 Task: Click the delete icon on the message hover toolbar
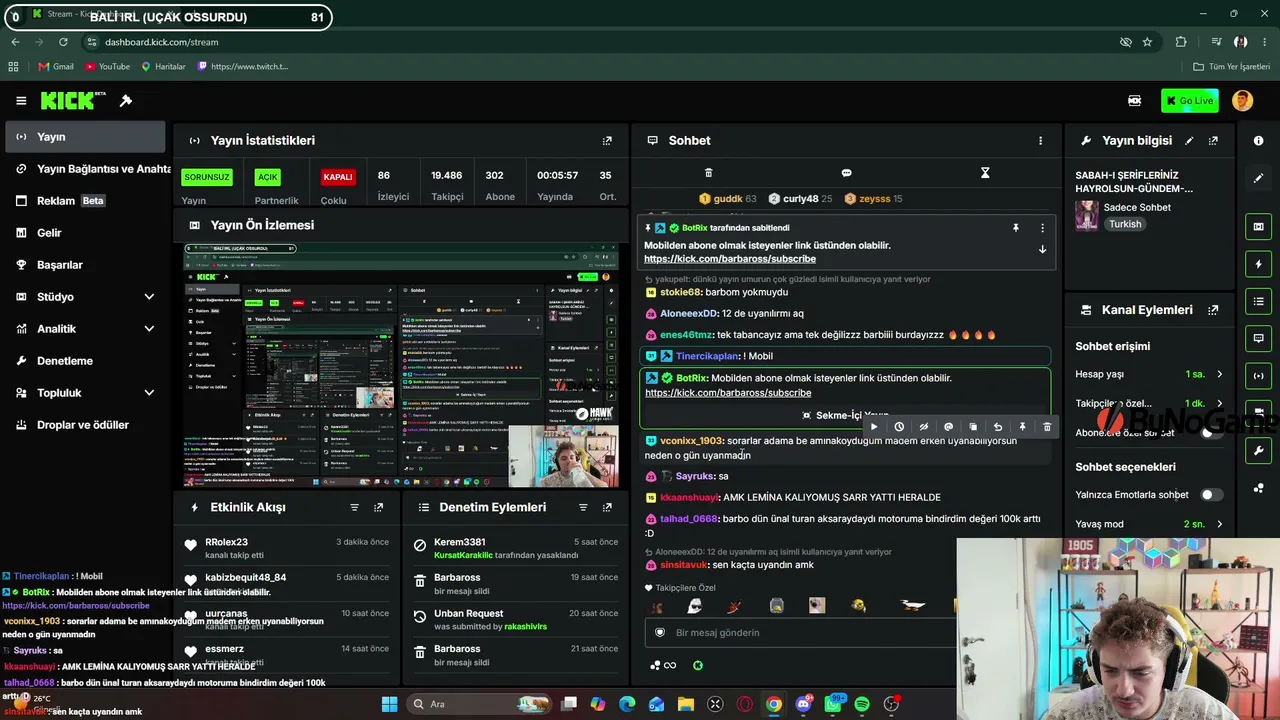point(1047,427)
